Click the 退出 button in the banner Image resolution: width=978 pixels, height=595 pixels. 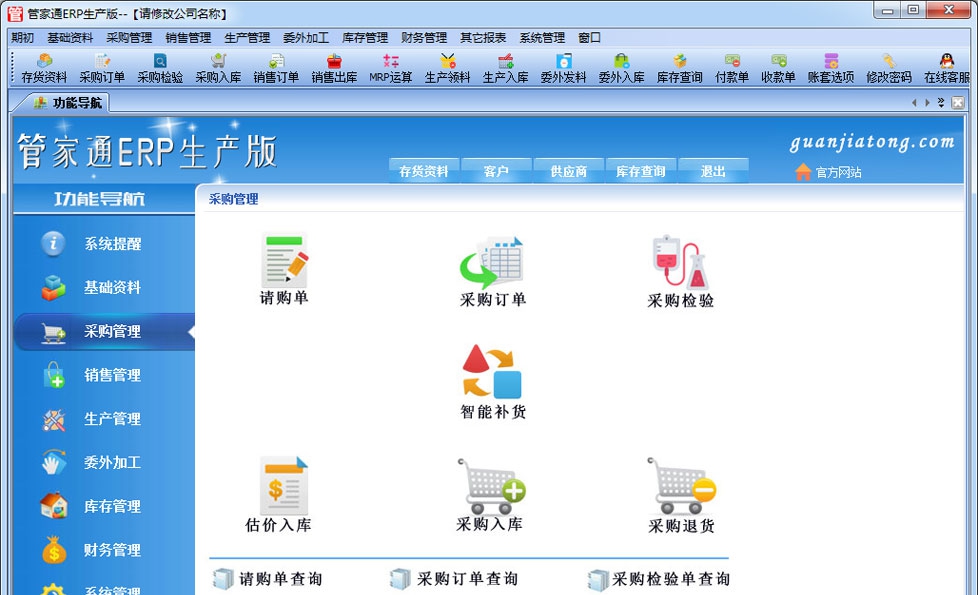(x=713, y=170)
